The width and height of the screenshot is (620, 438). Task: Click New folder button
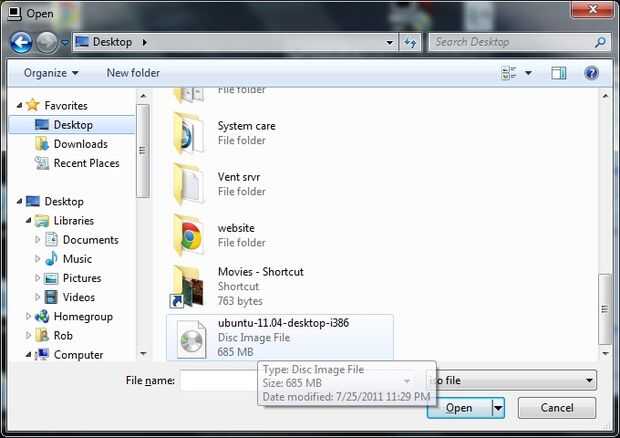pos(133,73)
